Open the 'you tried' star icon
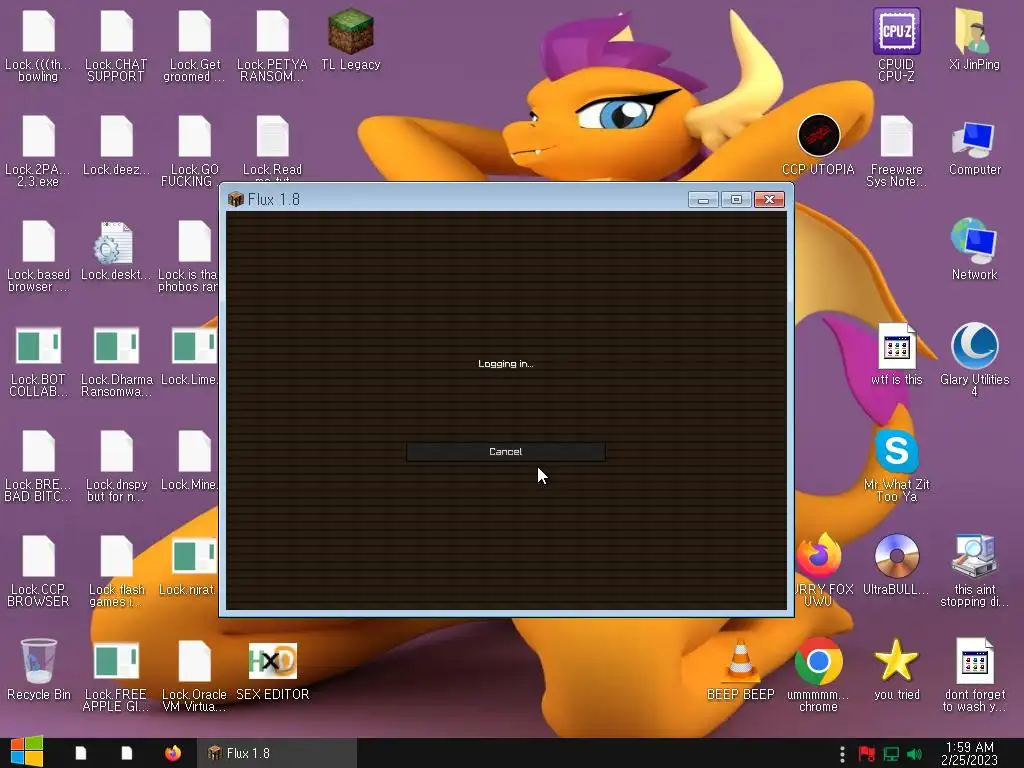The image size is (1024, 768). coord(896,669)
